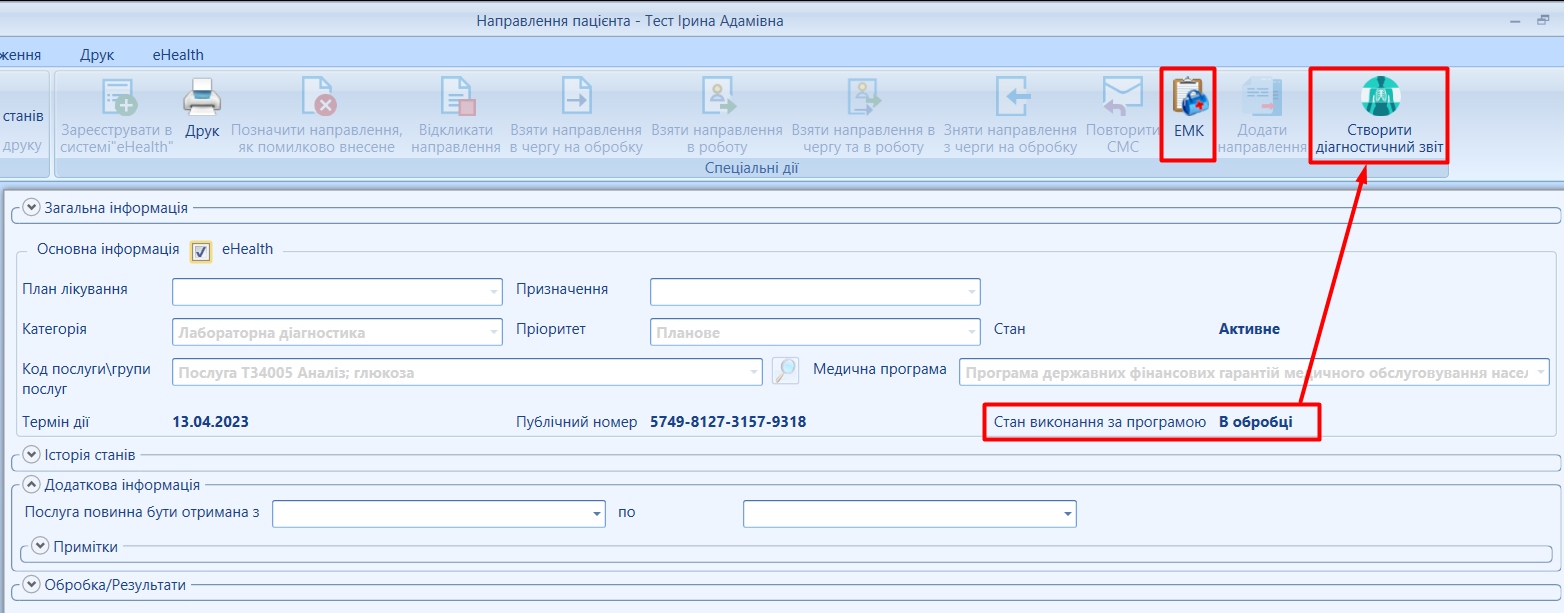This screenshot has height=613, width=1564.
Task: Click the Активне status text
Action: (1249, 329)
